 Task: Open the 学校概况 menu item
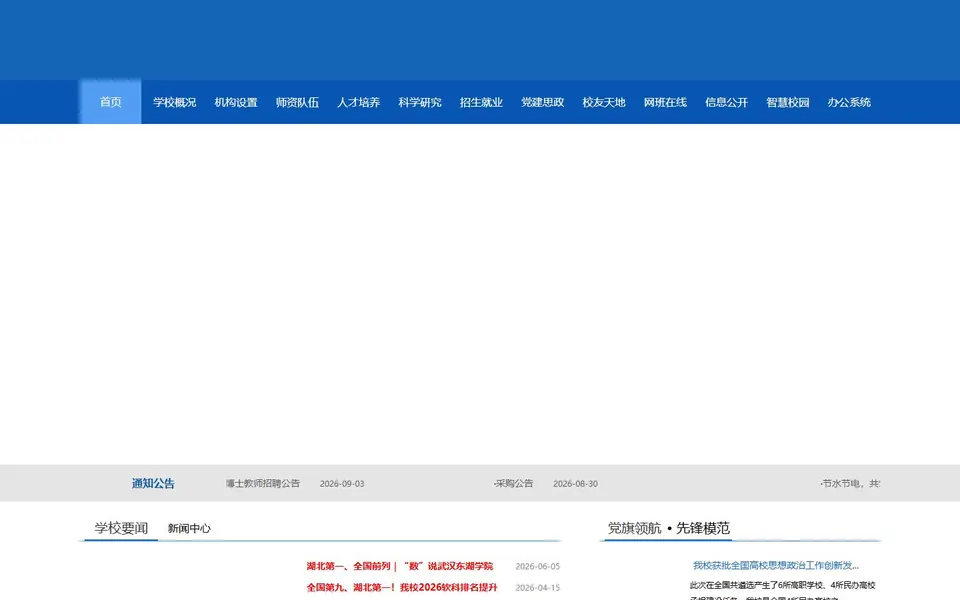(174, 102)
